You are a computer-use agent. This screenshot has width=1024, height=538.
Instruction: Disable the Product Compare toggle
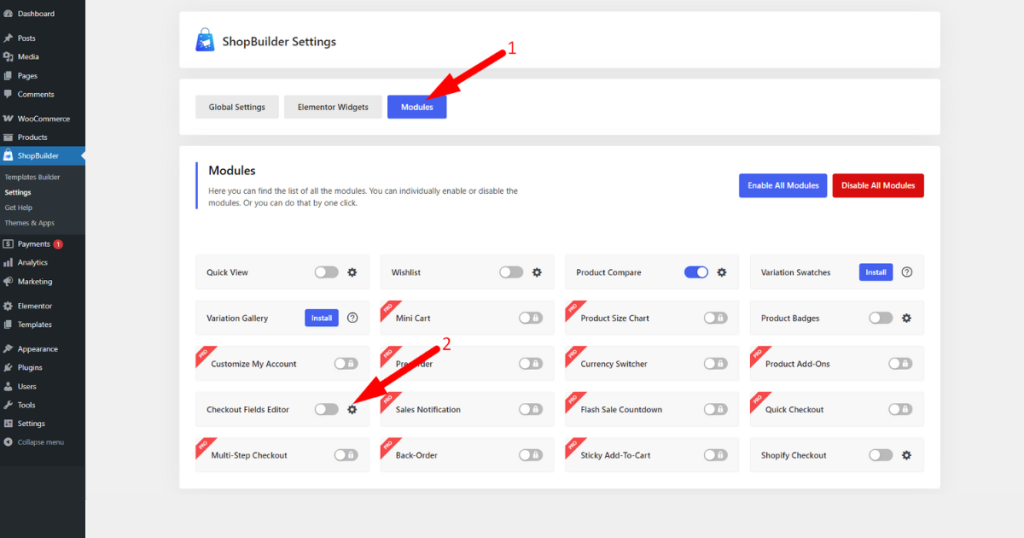tap(696, 272)
